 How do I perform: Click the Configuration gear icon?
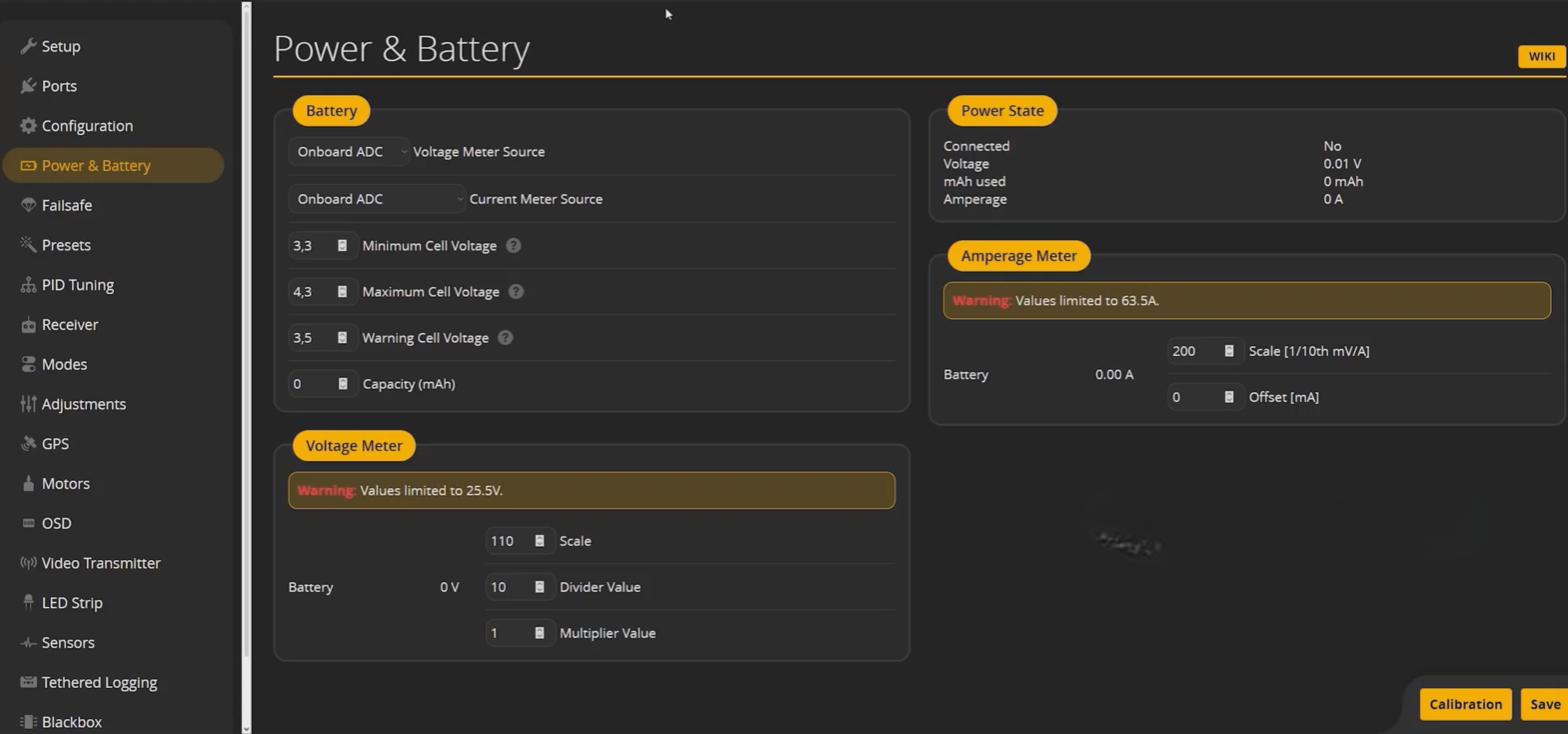(x=28, y=126)
